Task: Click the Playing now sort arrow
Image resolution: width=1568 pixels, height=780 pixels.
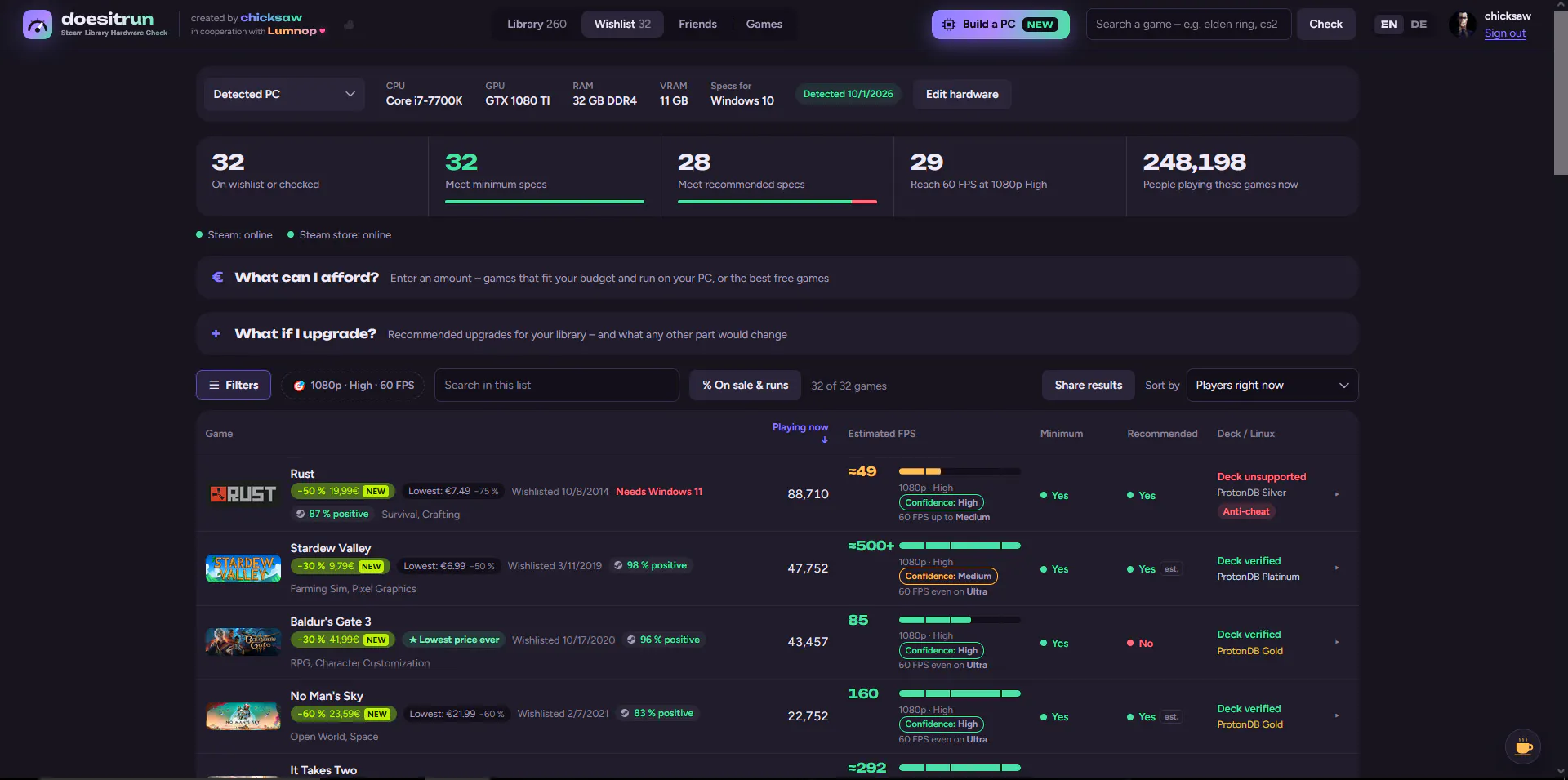Action: coord(825,440)
